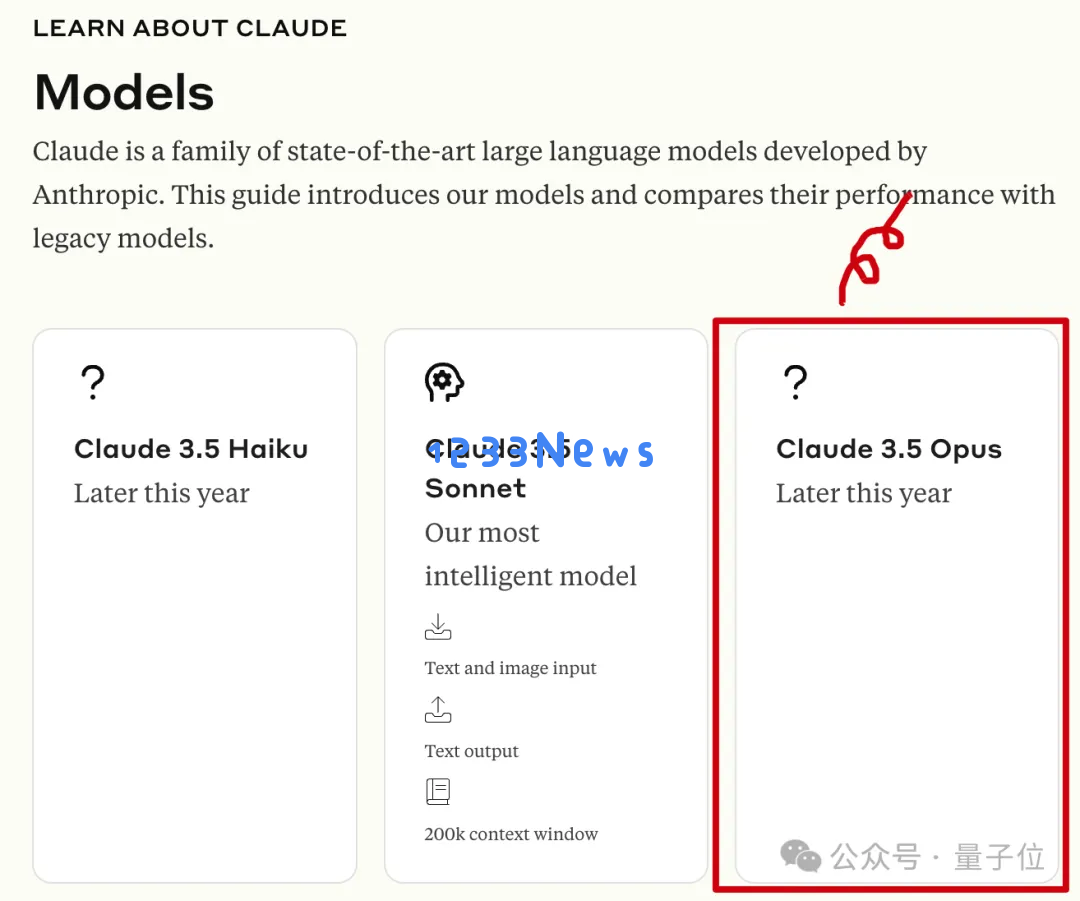Image resolution: width=1080 pixels, height=901 pixels.
Task: Click the 'Text and image input' label
Action: coord(510,668)
